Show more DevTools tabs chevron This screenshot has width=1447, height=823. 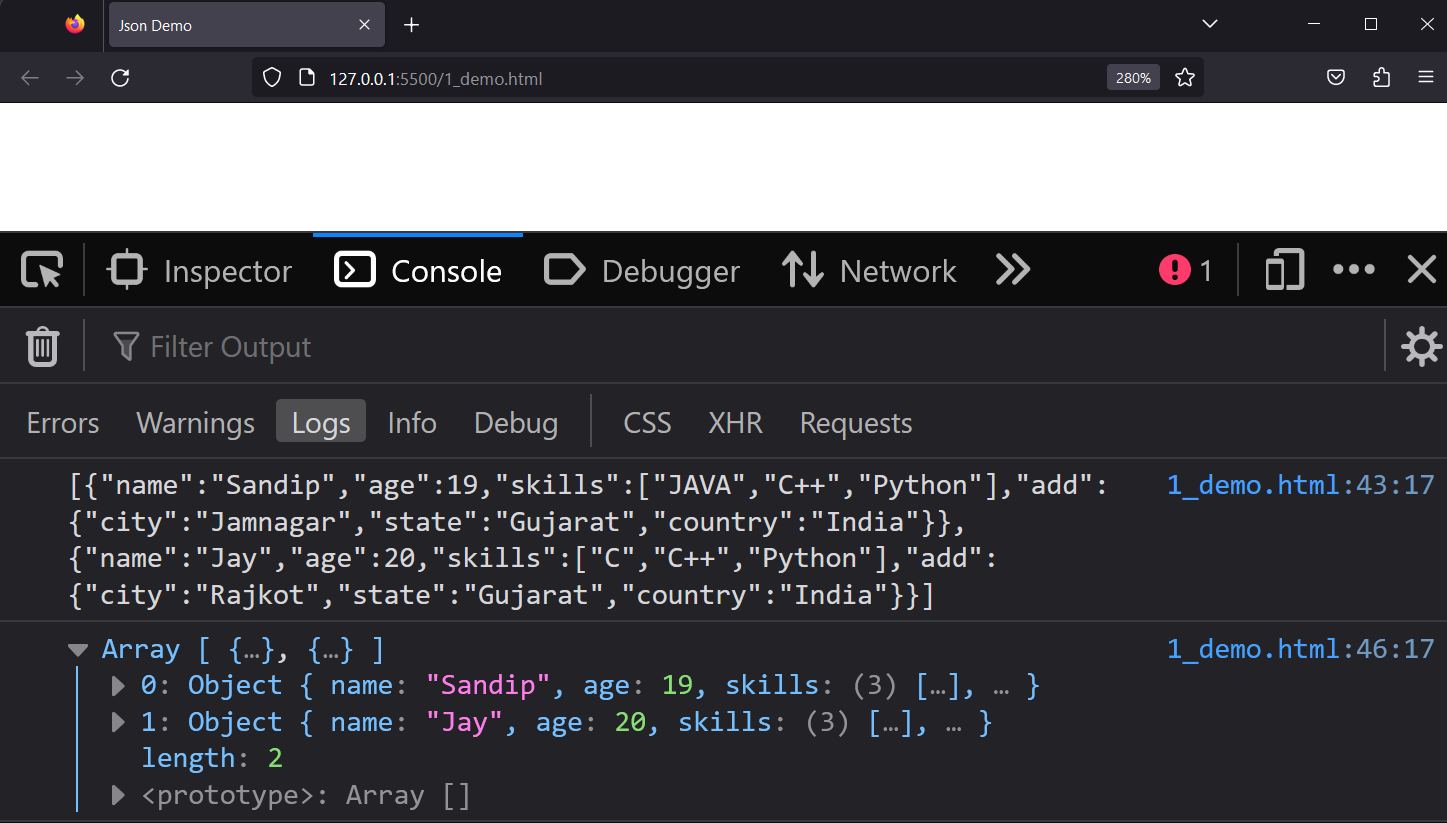pyautogui.click(x=1012, y=270)
